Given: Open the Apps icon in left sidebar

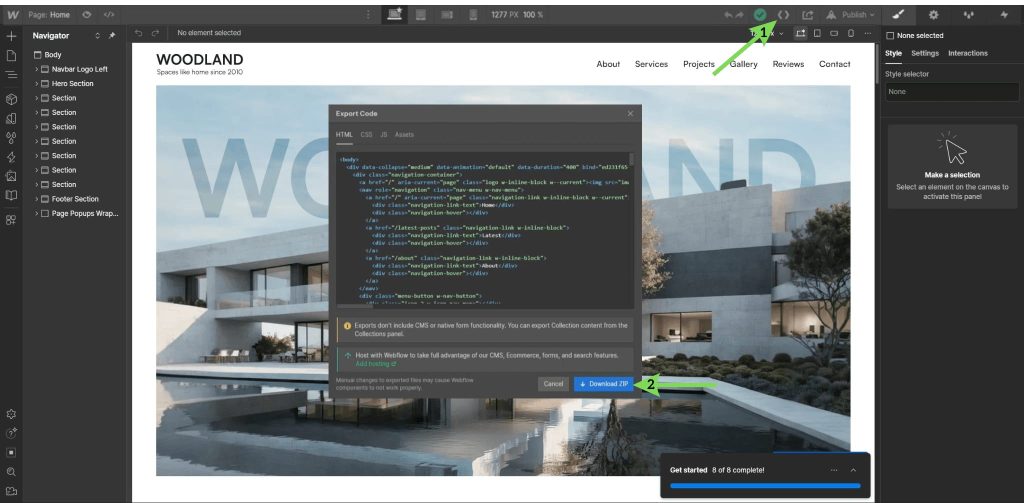Looking at the screenshot, I should coord(11,220).
